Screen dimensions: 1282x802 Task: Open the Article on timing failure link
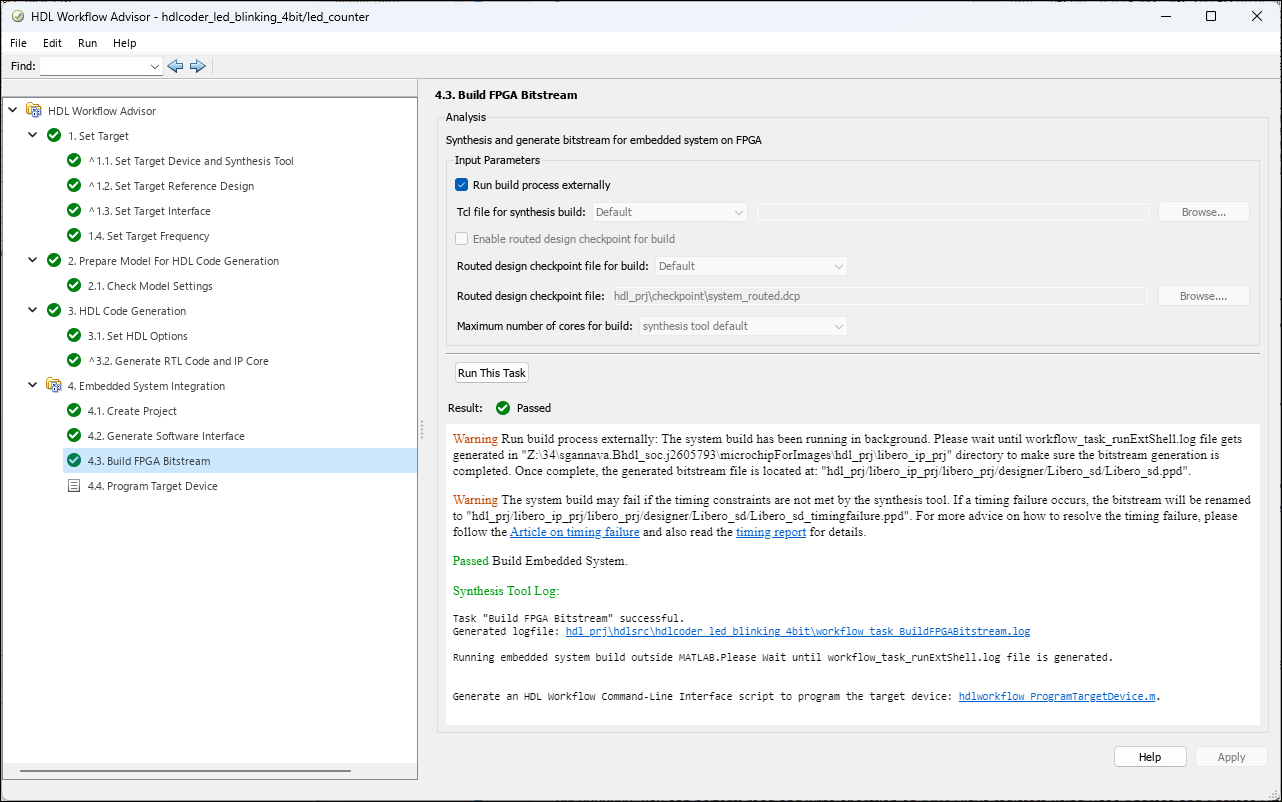(574, 532)
